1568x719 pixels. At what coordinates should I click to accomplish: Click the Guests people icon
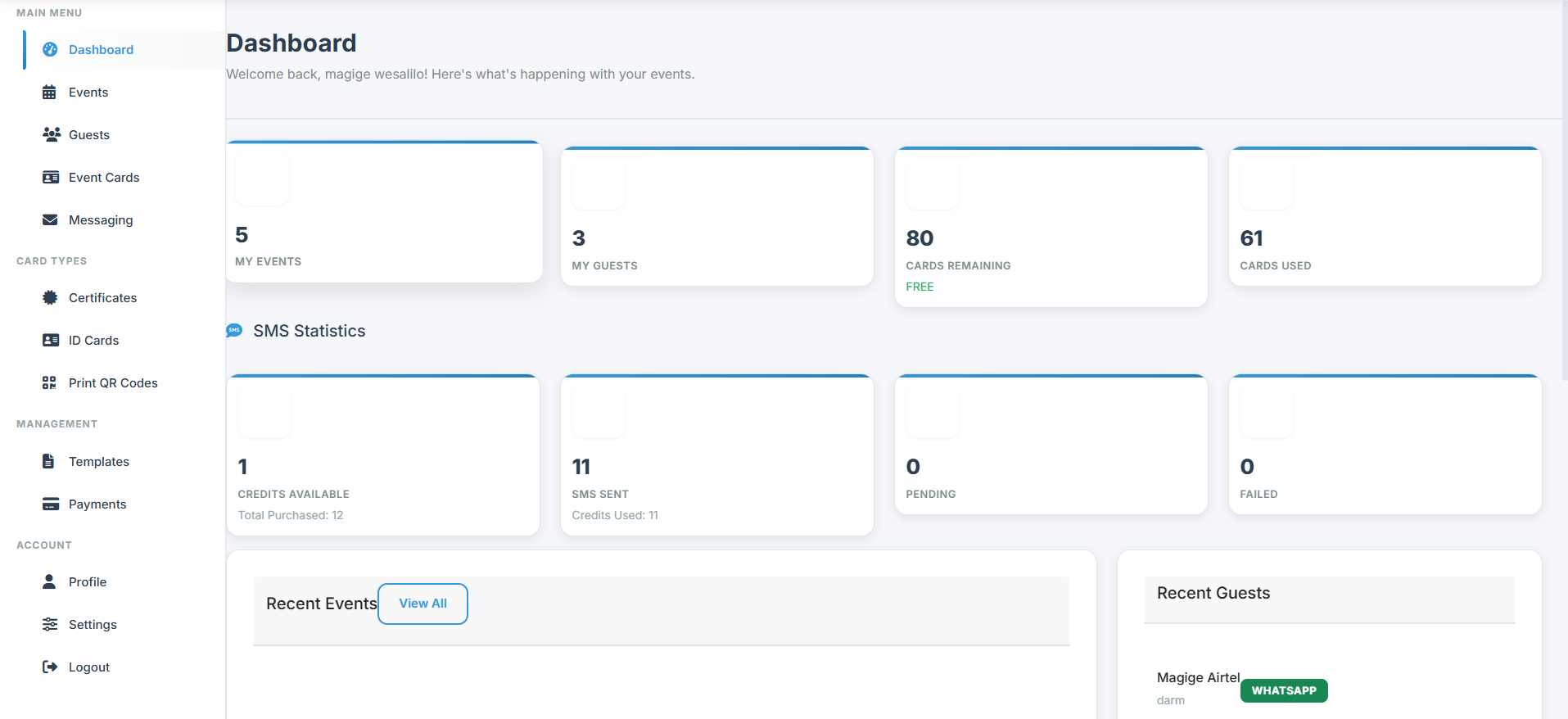pyautogui.click(x=52, y=134)
